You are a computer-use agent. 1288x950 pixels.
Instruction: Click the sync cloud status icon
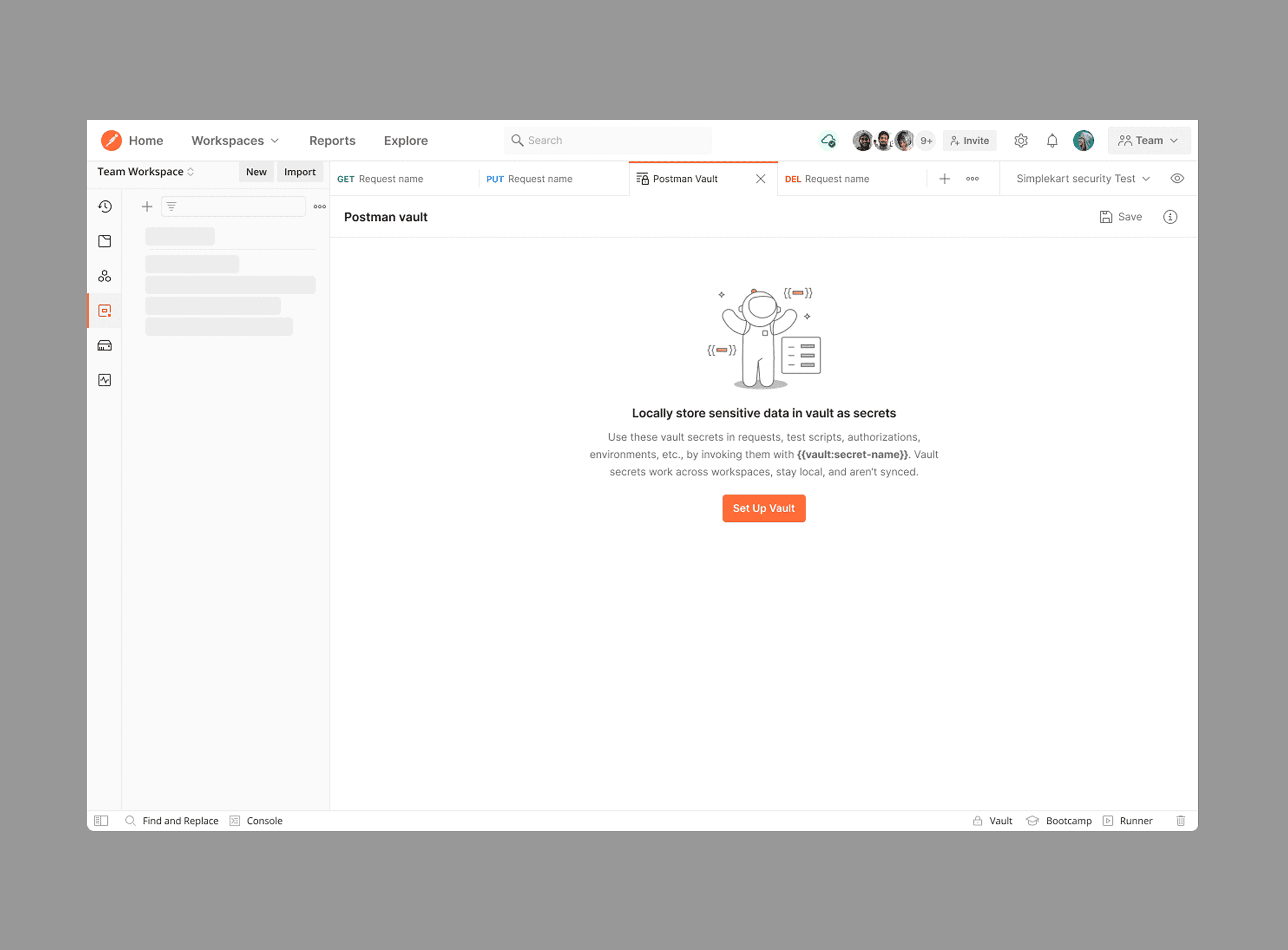point(828,140)
